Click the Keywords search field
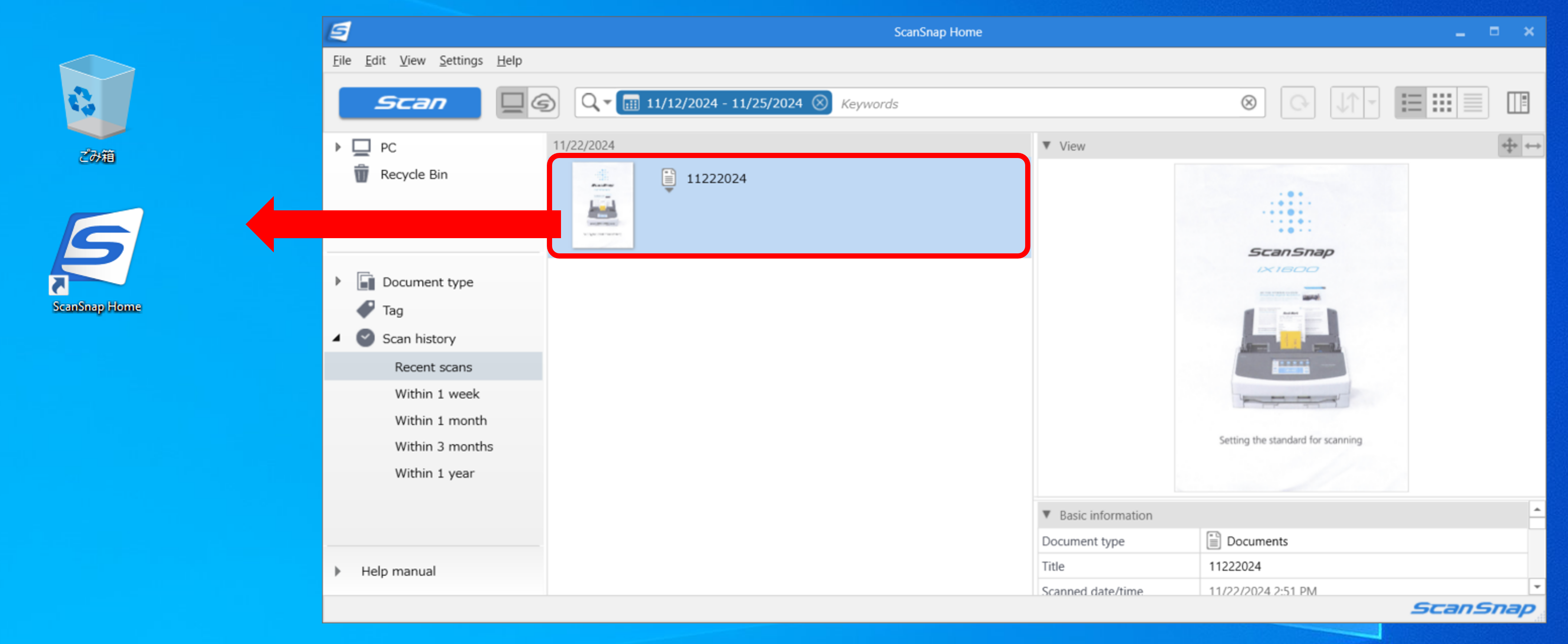Image resolution: width=1568 pixels, height=644 pixels. 1035,103
